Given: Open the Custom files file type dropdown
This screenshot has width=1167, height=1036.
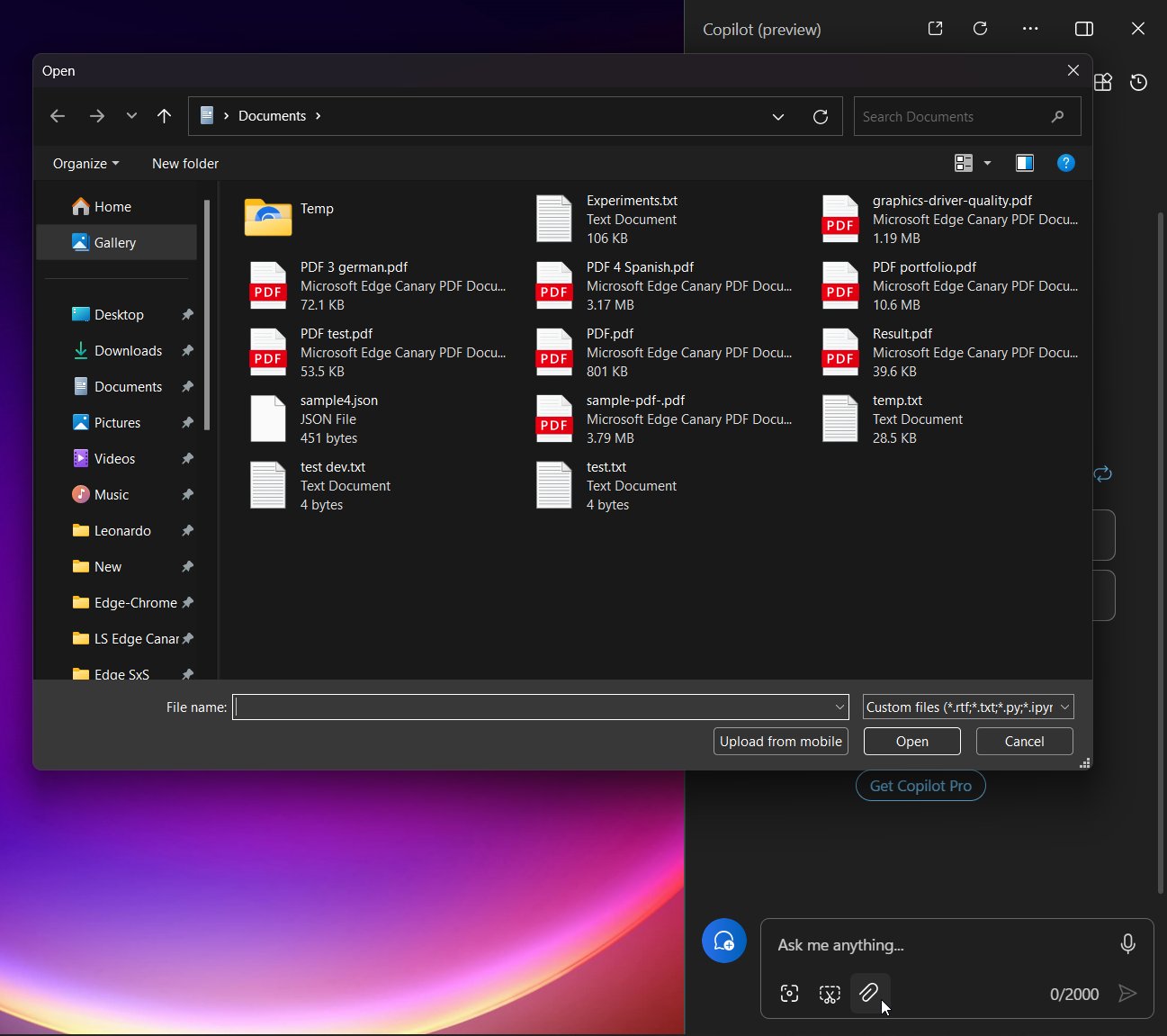Looking at the screenshot, I should tap(966, 707).
